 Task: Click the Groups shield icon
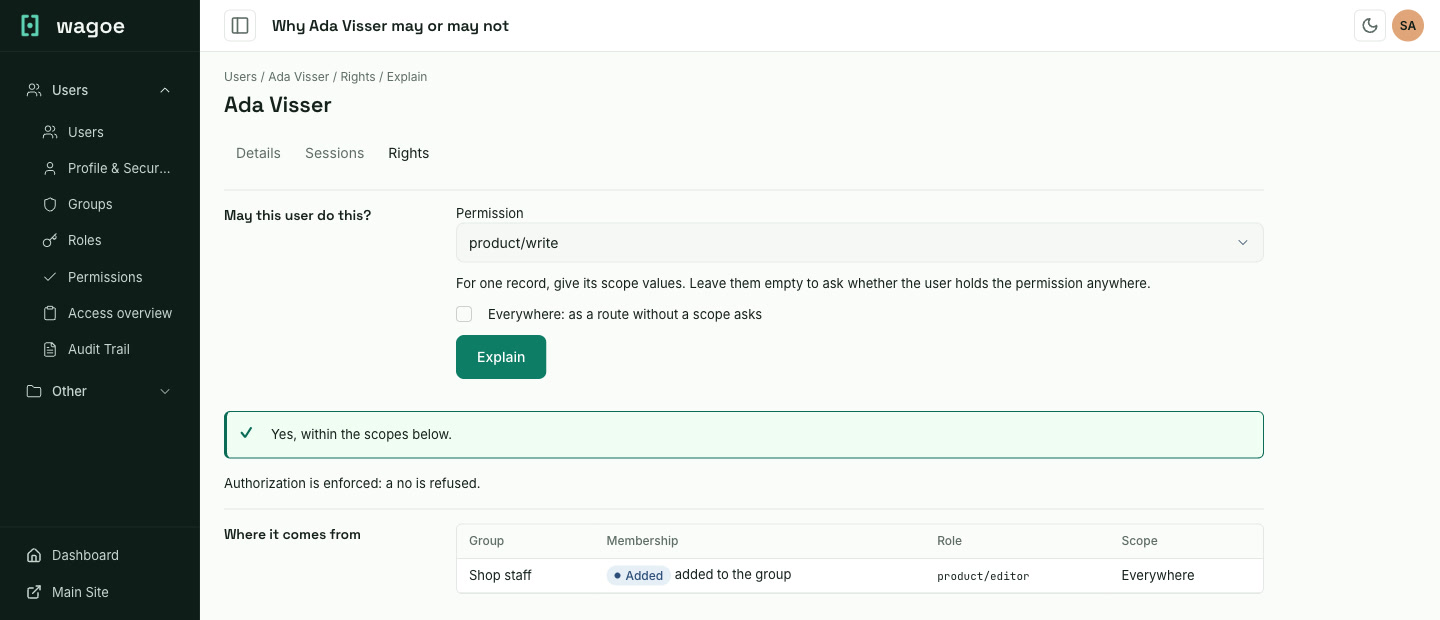(50, 204)
